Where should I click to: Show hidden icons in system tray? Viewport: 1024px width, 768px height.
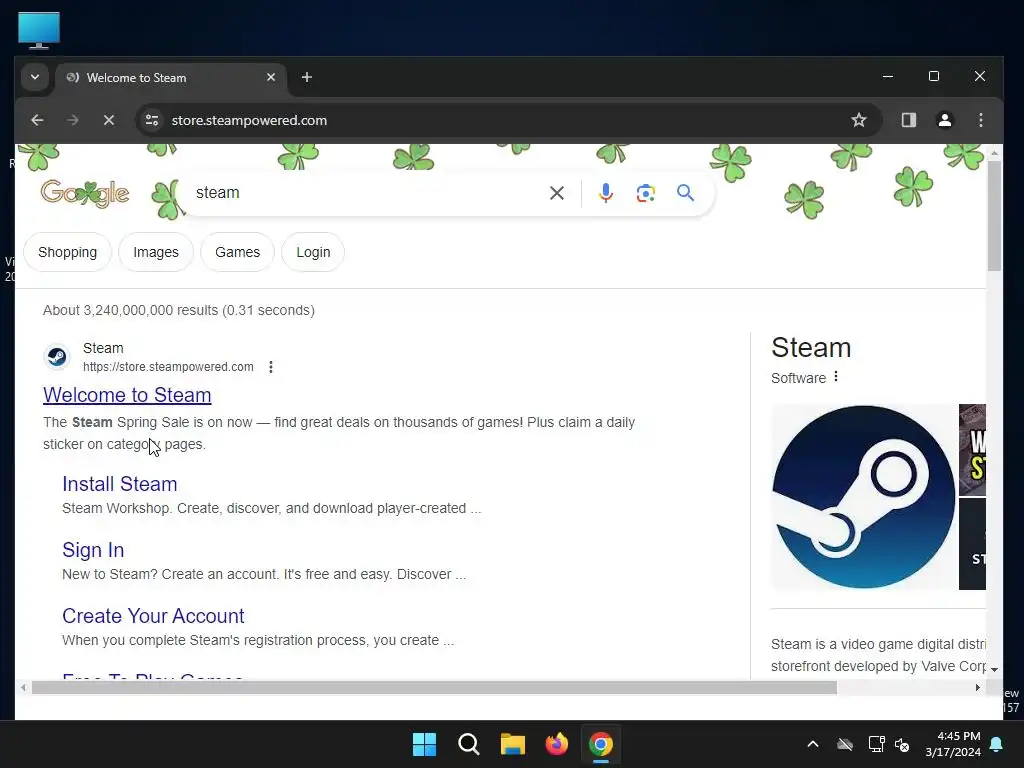coord(813,744)
